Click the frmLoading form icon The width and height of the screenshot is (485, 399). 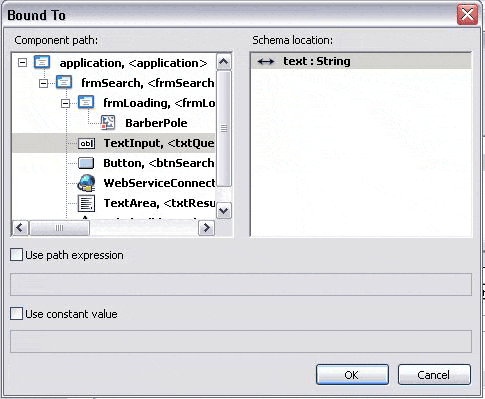pos(86,102)
